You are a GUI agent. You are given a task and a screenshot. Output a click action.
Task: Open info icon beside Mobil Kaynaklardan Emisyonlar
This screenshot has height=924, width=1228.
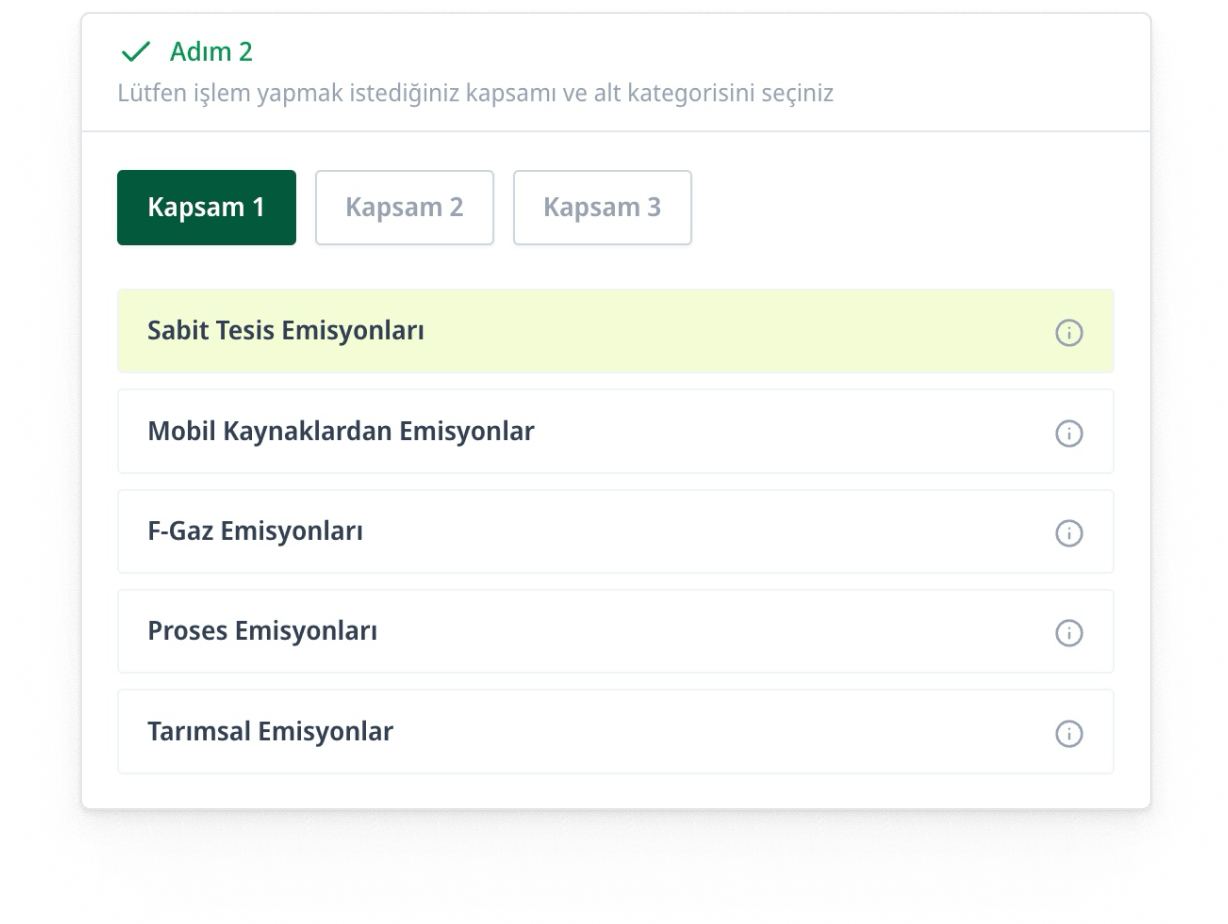(1069, 433)
